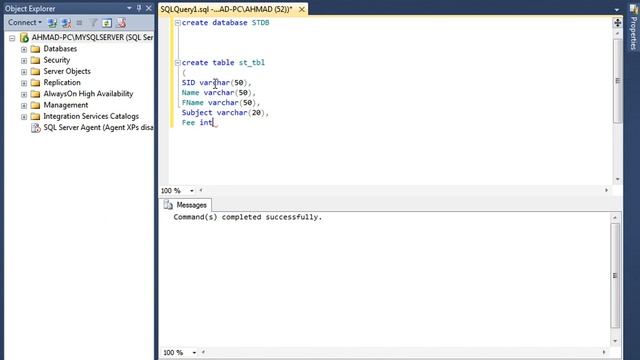This screenshot has height=360, width=640.
Task: Click the 'Command(s) completed successfully.' message
Action: click(248, 217)
